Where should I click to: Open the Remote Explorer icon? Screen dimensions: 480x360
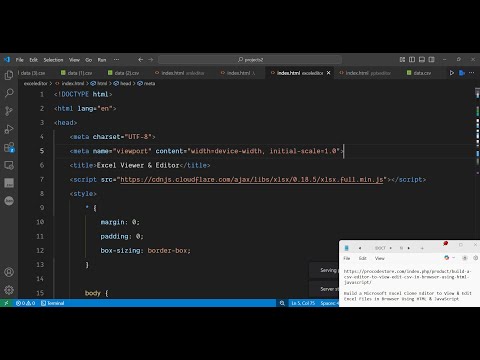click(x=9, y=165)
